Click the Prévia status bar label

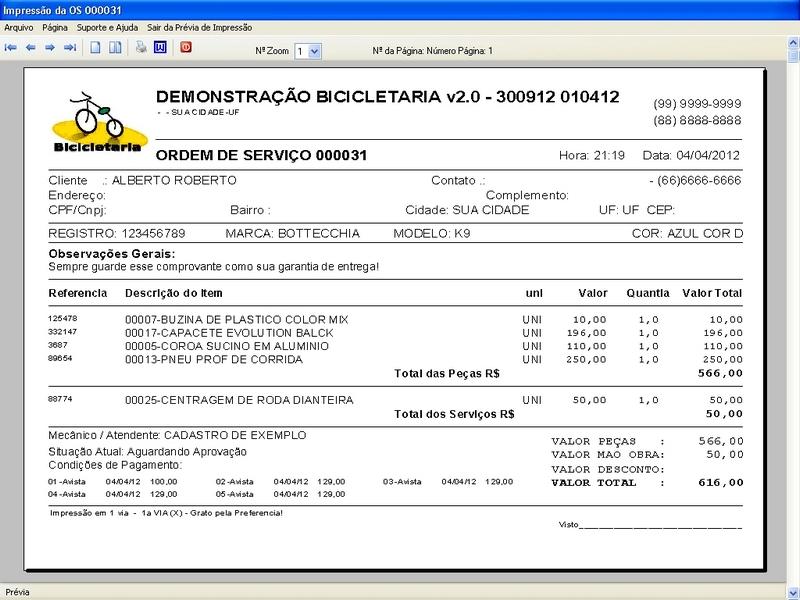tap(18, 592)
